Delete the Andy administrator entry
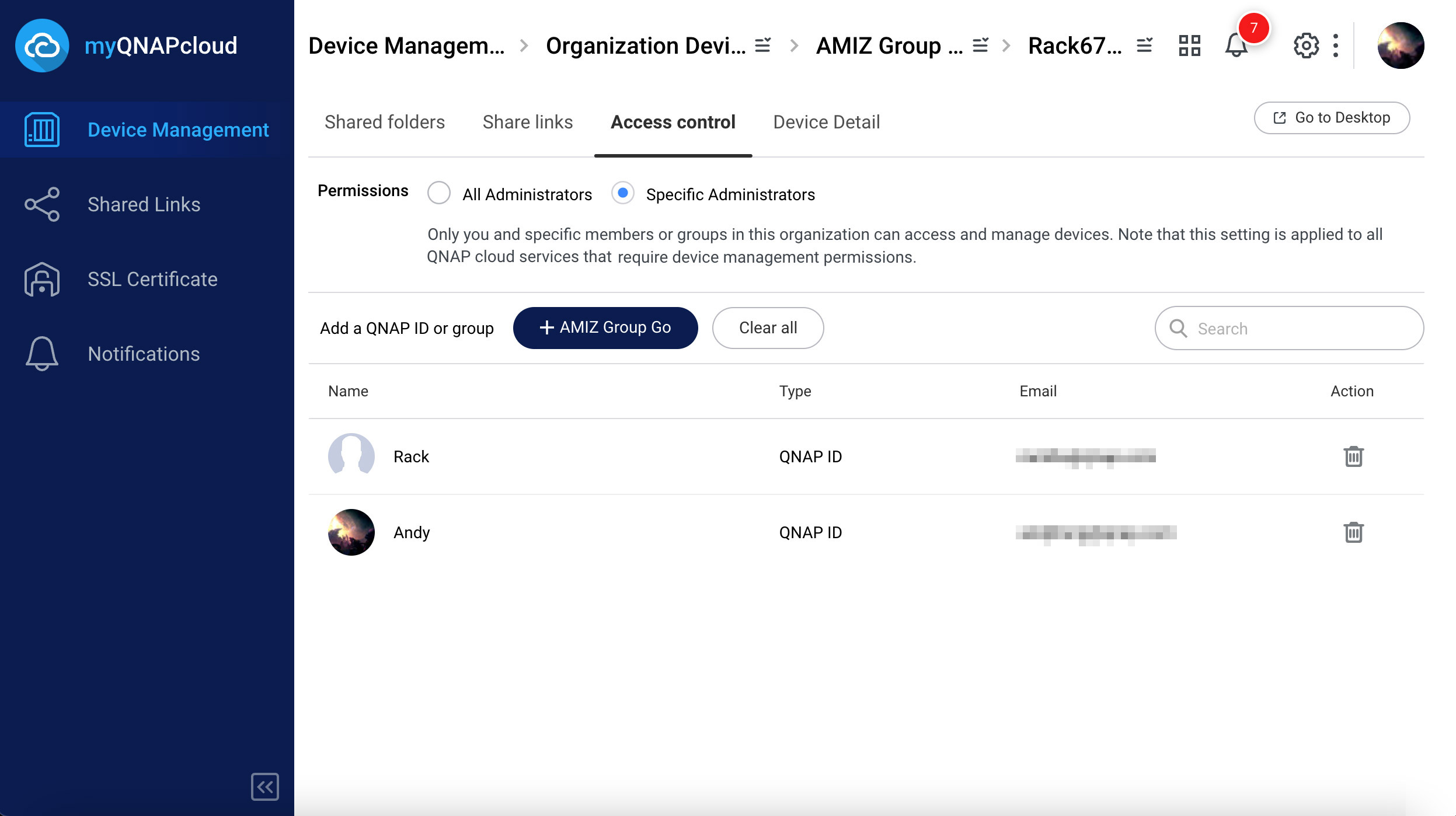Screen dimensions: 1456x816 coord(1354,532)
